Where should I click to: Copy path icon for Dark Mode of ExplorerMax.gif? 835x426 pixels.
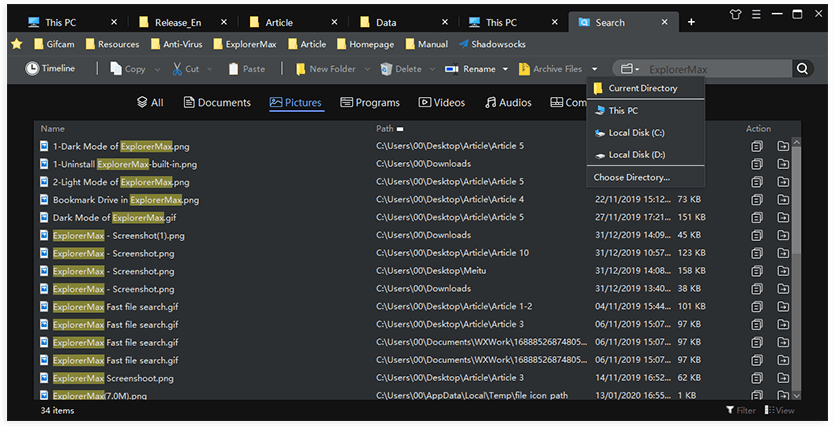pyautogui.click(x=757, y=217)
